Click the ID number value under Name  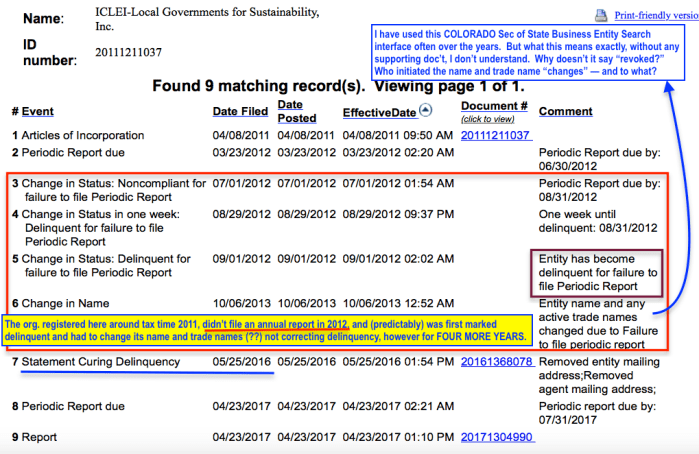(x=129, y=52)
